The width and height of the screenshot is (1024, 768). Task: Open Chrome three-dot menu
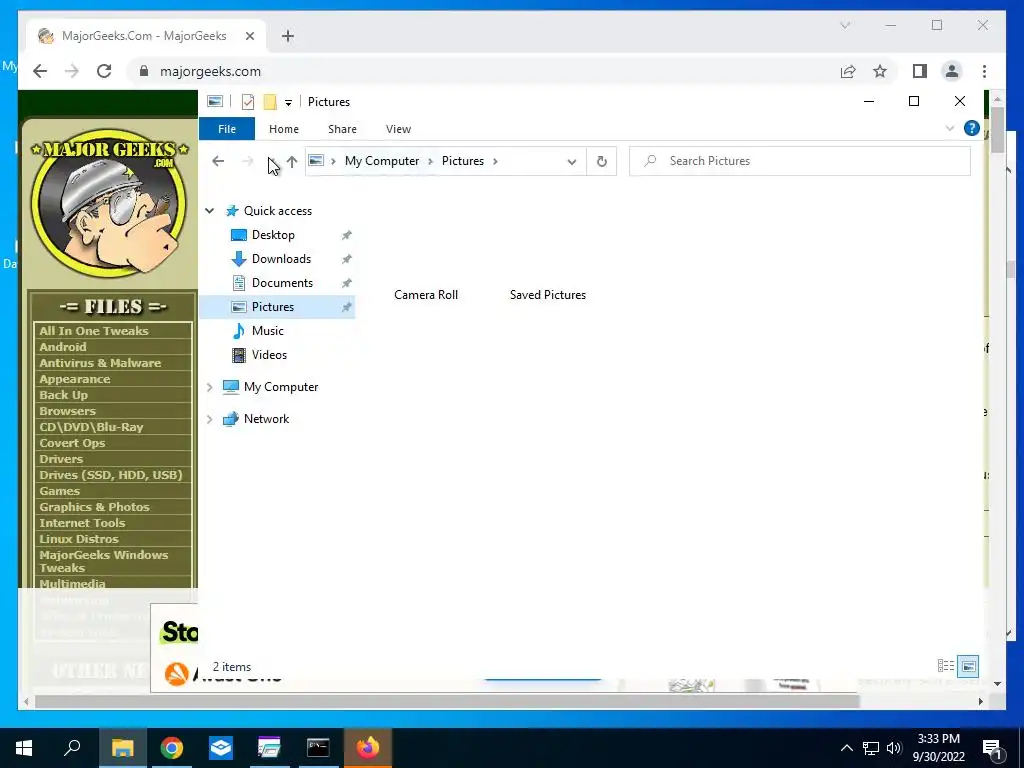point(984,71)
